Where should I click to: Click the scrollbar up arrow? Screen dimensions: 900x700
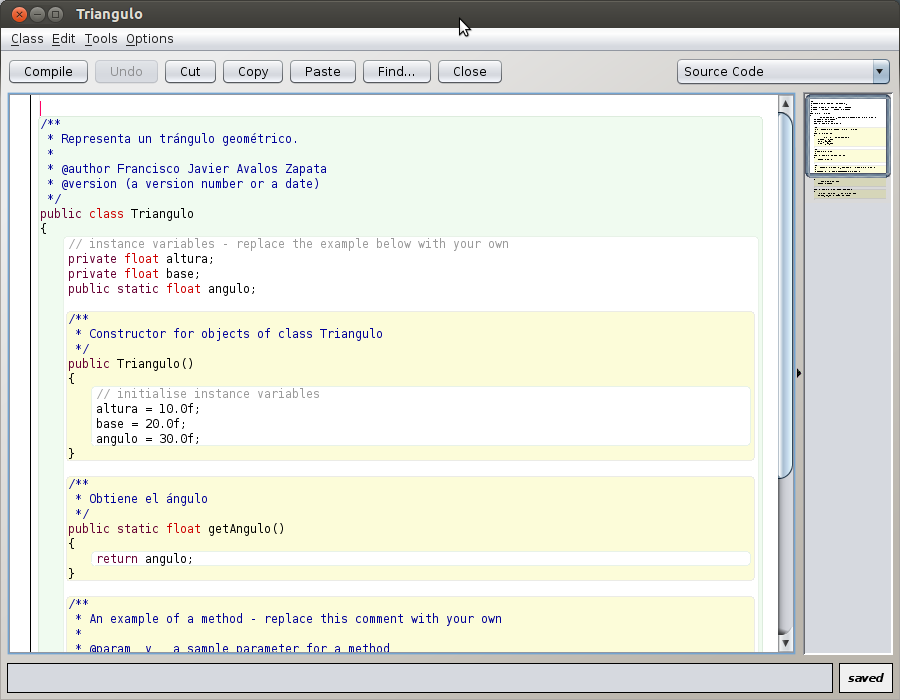[785, 103]
